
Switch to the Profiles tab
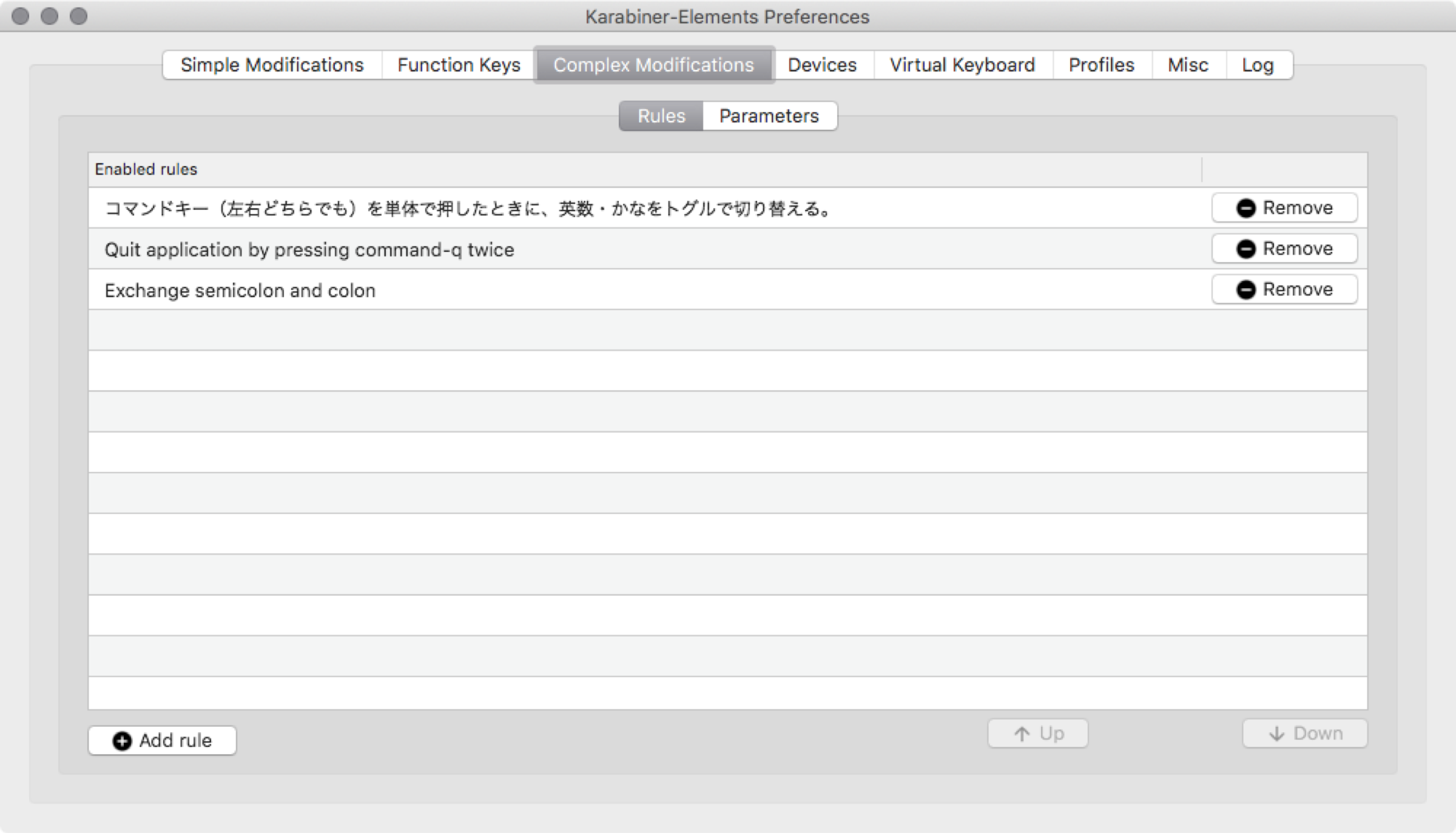point(1101,65)
